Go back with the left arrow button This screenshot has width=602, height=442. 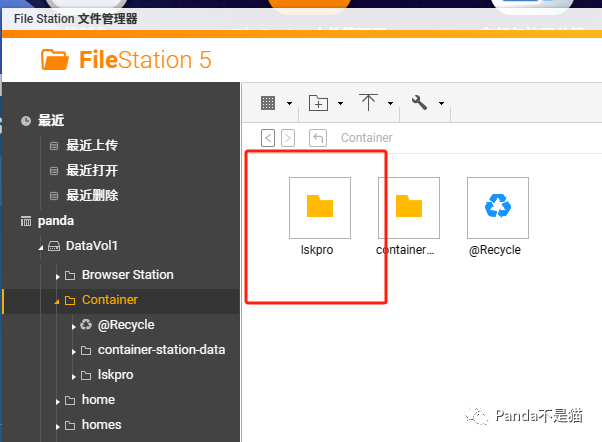click(268, 138)
